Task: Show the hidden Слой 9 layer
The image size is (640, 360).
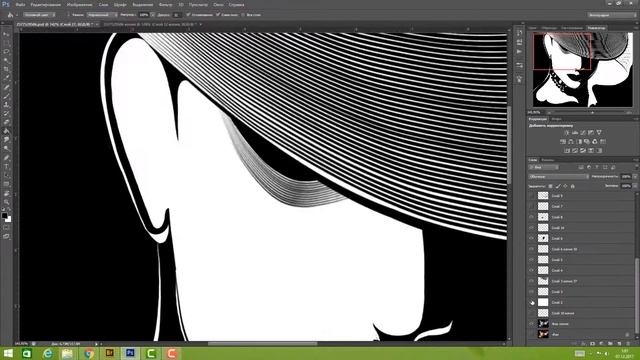Action: click(531, 196)
